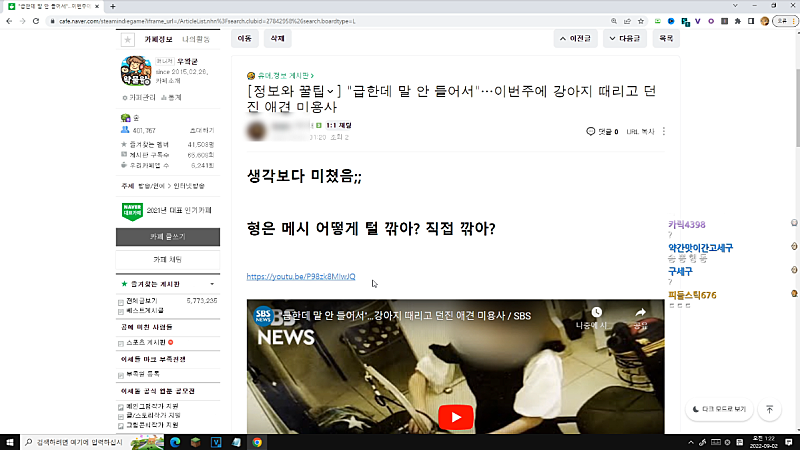
Task: Open 카페관리 settings link
Action: point(140,97)
